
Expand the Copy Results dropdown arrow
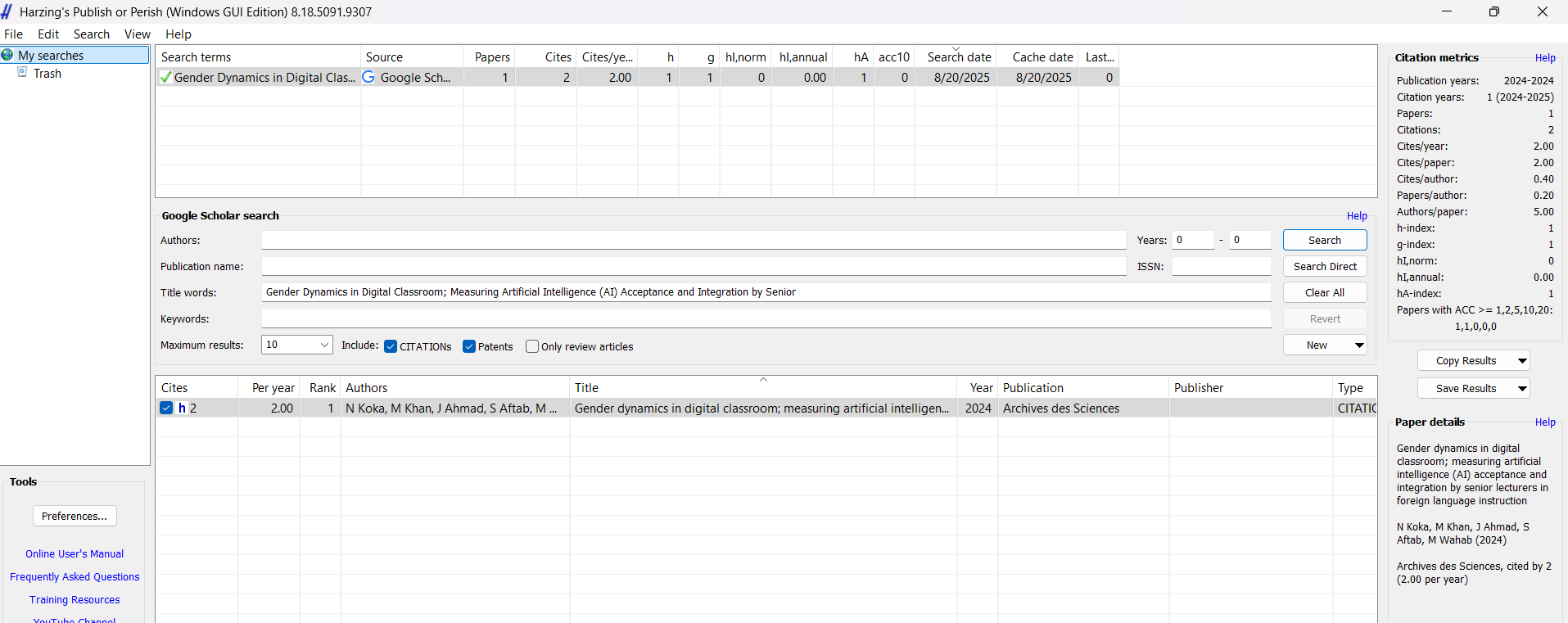point(1522,360)
